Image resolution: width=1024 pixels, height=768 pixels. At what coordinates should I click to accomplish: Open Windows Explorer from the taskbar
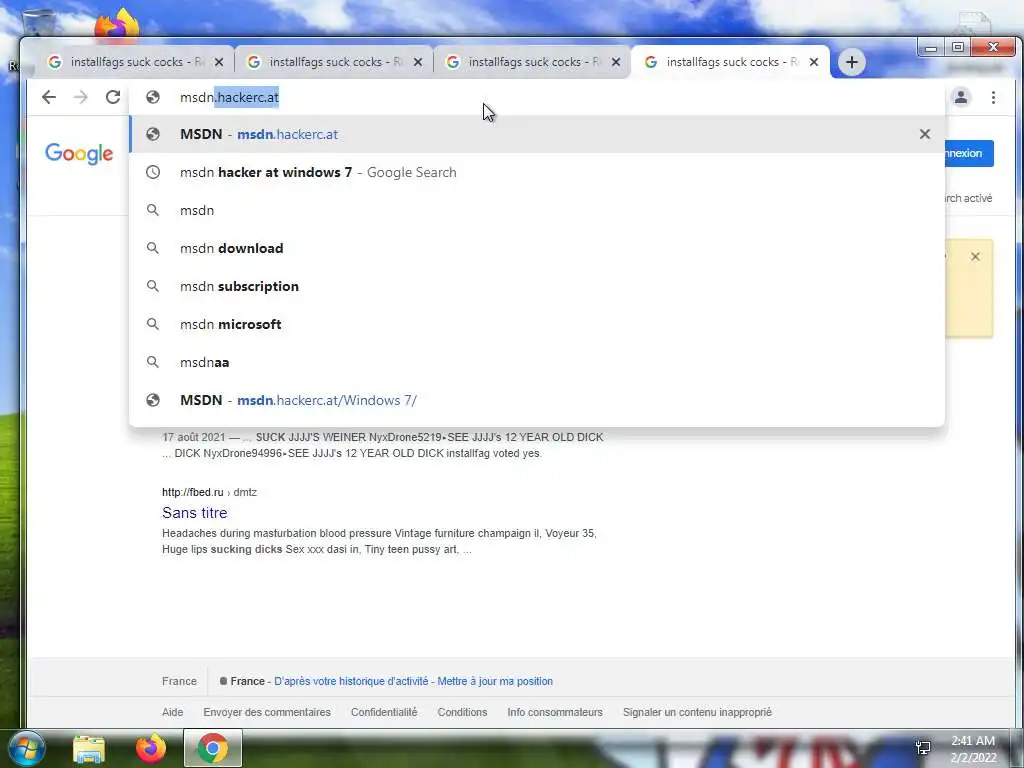89,748
